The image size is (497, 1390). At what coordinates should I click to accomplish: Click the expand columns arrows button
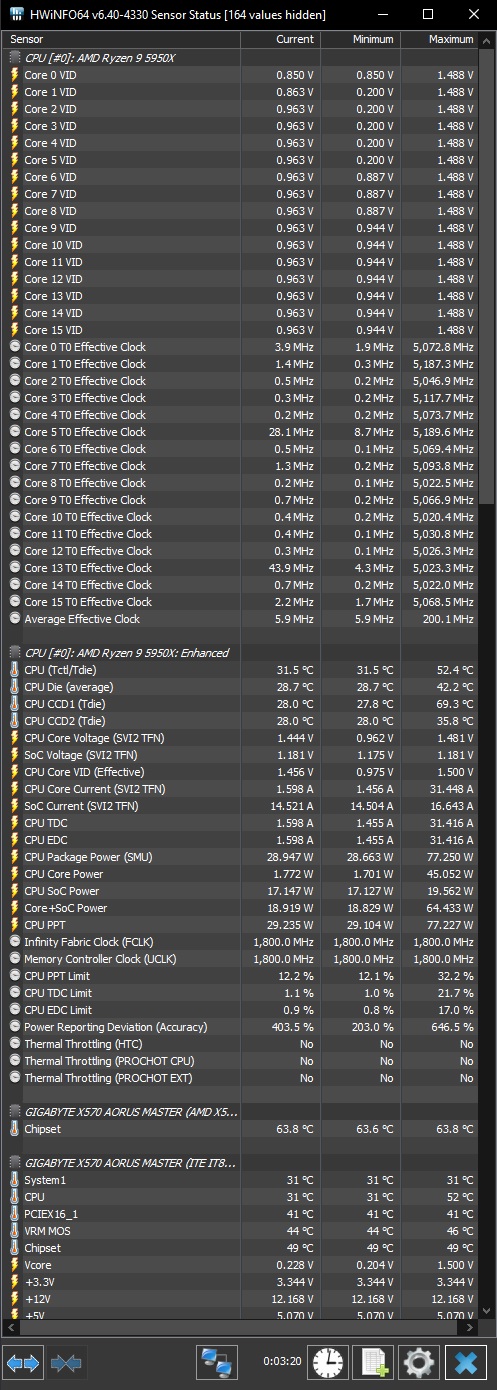[23, 1362]
